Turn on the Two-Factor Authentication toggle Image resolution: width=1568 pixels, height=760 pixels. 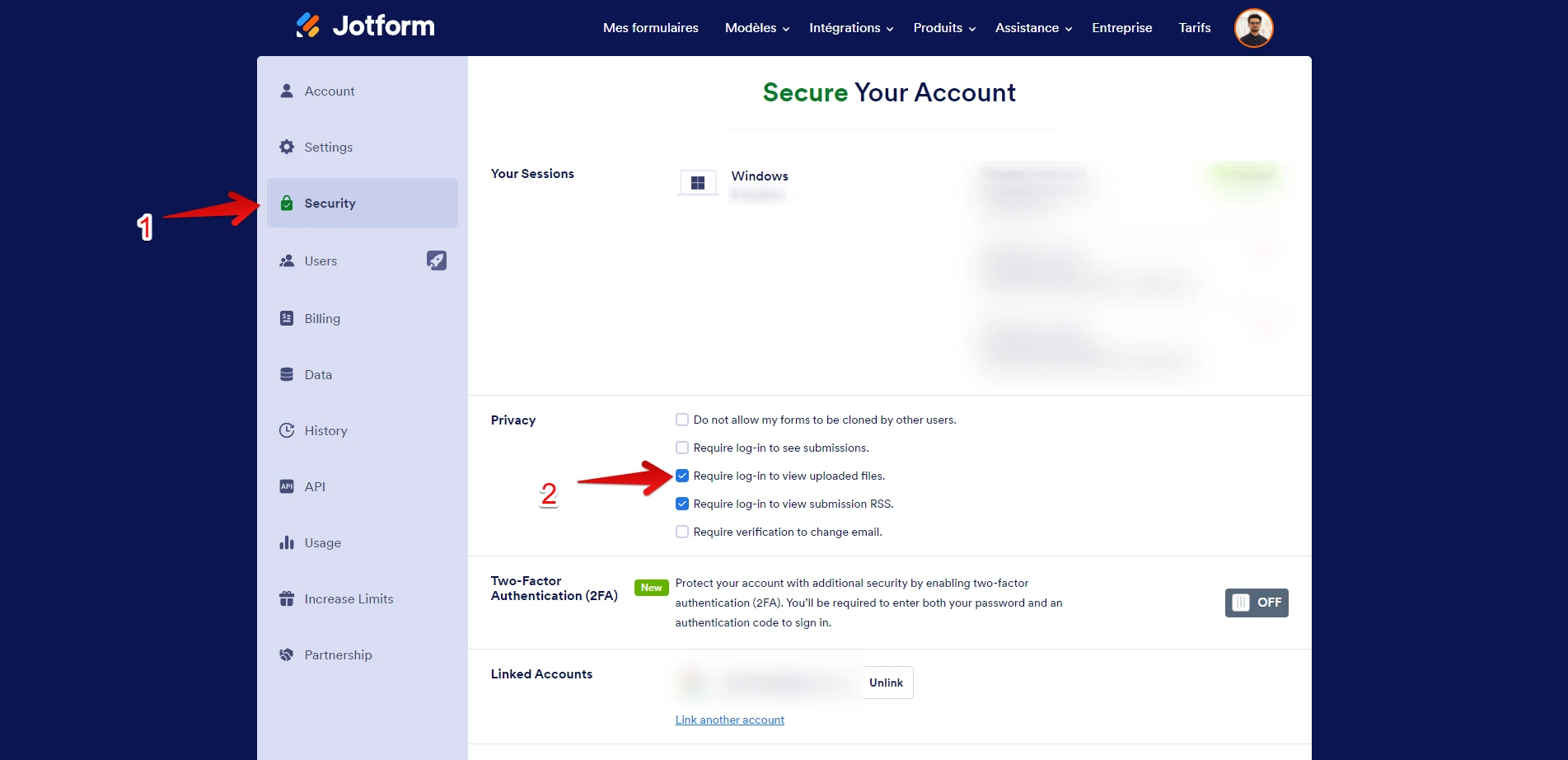[1256, 603]
